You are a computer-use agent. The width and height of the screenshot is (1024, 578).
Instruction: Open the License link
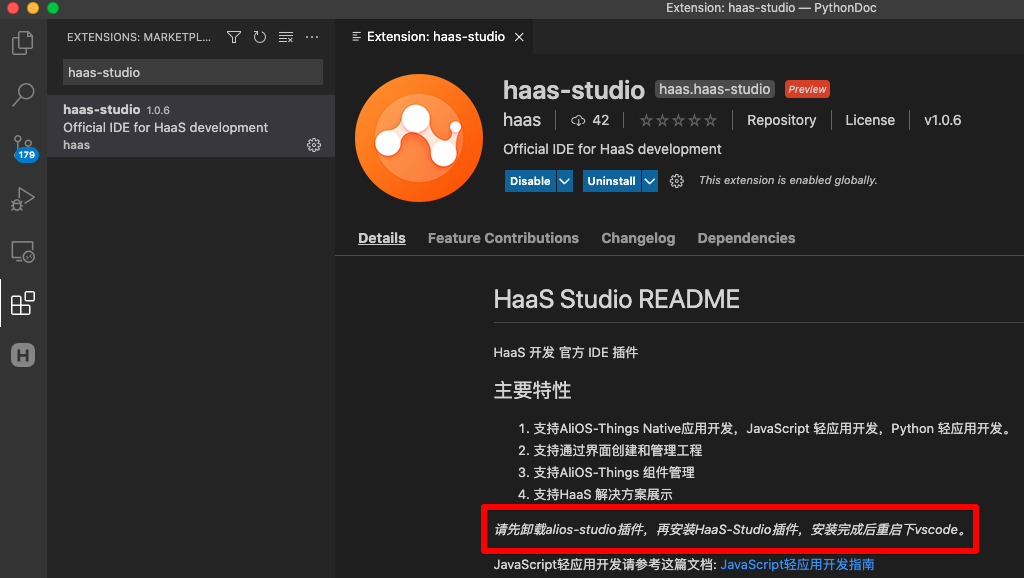pyautogui.click(x=870, y=120)
